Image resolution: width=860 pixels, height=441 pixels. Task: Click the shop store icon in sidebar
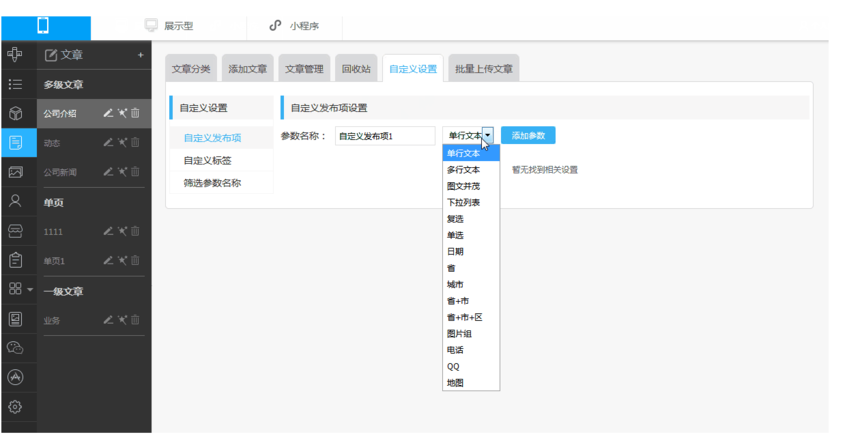pos(15,231)
